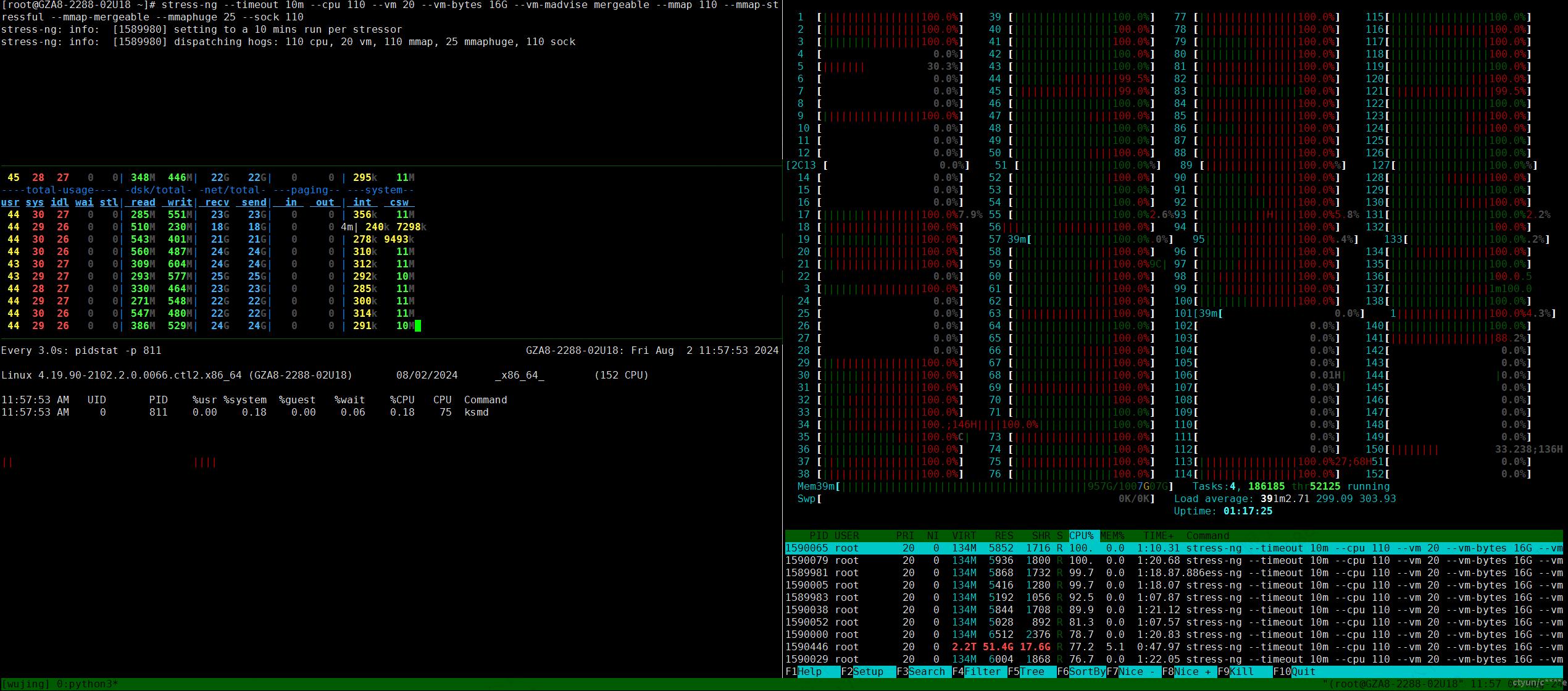This screenshot has width=1568, height=691.
Task: Click the dstat 'writ' column header
Action: (x=180, y=202)
